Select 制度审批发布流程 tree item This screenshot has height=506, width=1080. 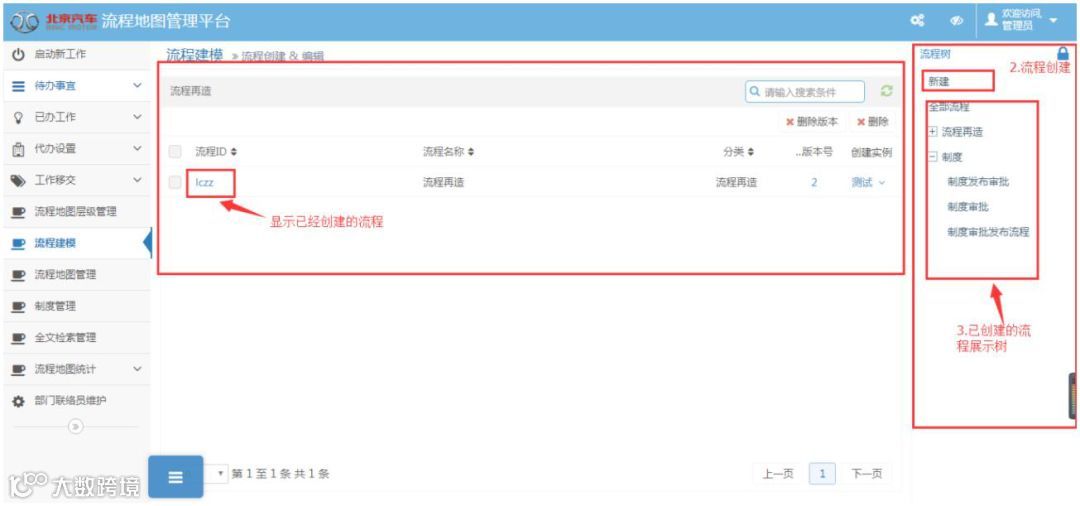[988, 232]
